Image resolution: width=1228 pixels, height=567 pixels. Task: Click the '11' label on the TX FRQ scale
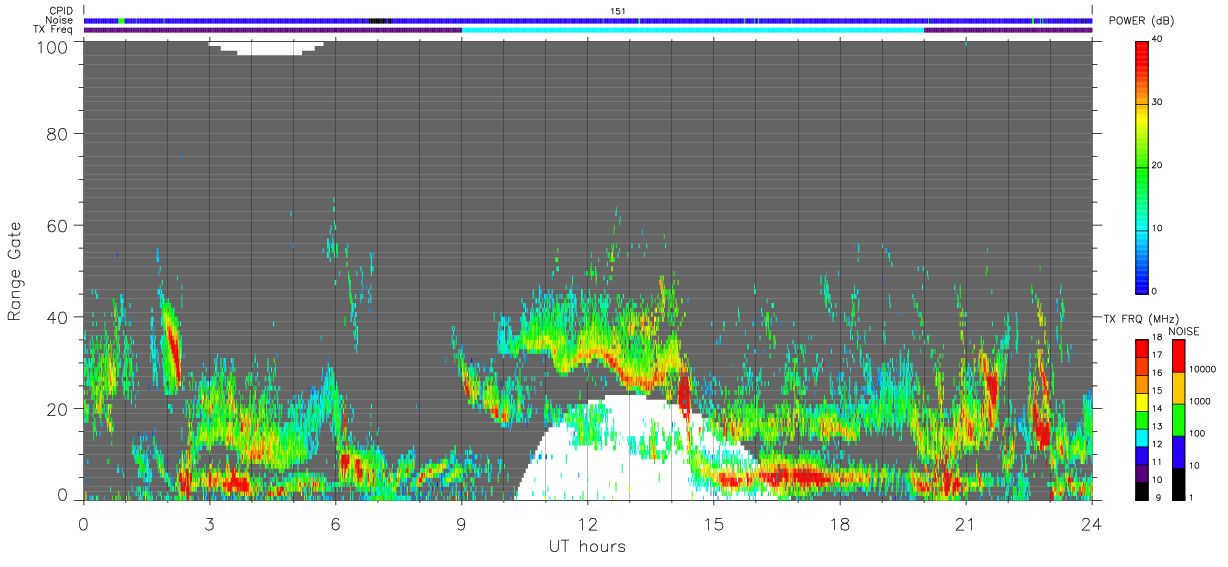pos(1158,463)
